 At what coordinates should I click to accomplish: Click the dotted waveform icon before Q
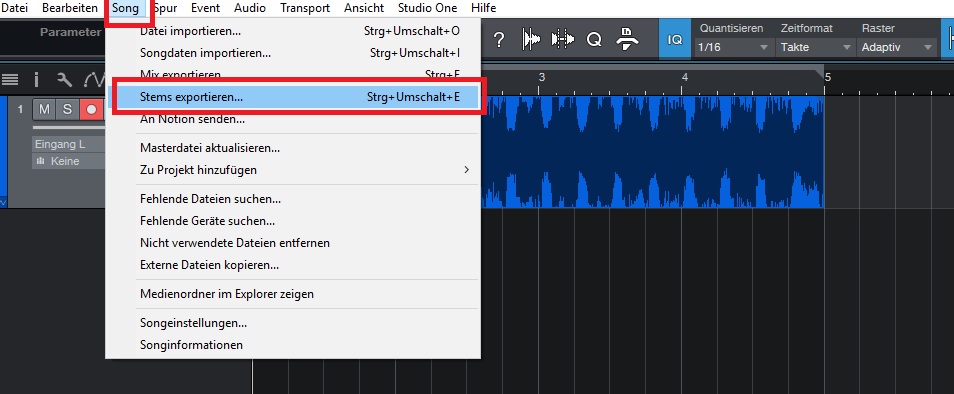(x=562, y=40)
